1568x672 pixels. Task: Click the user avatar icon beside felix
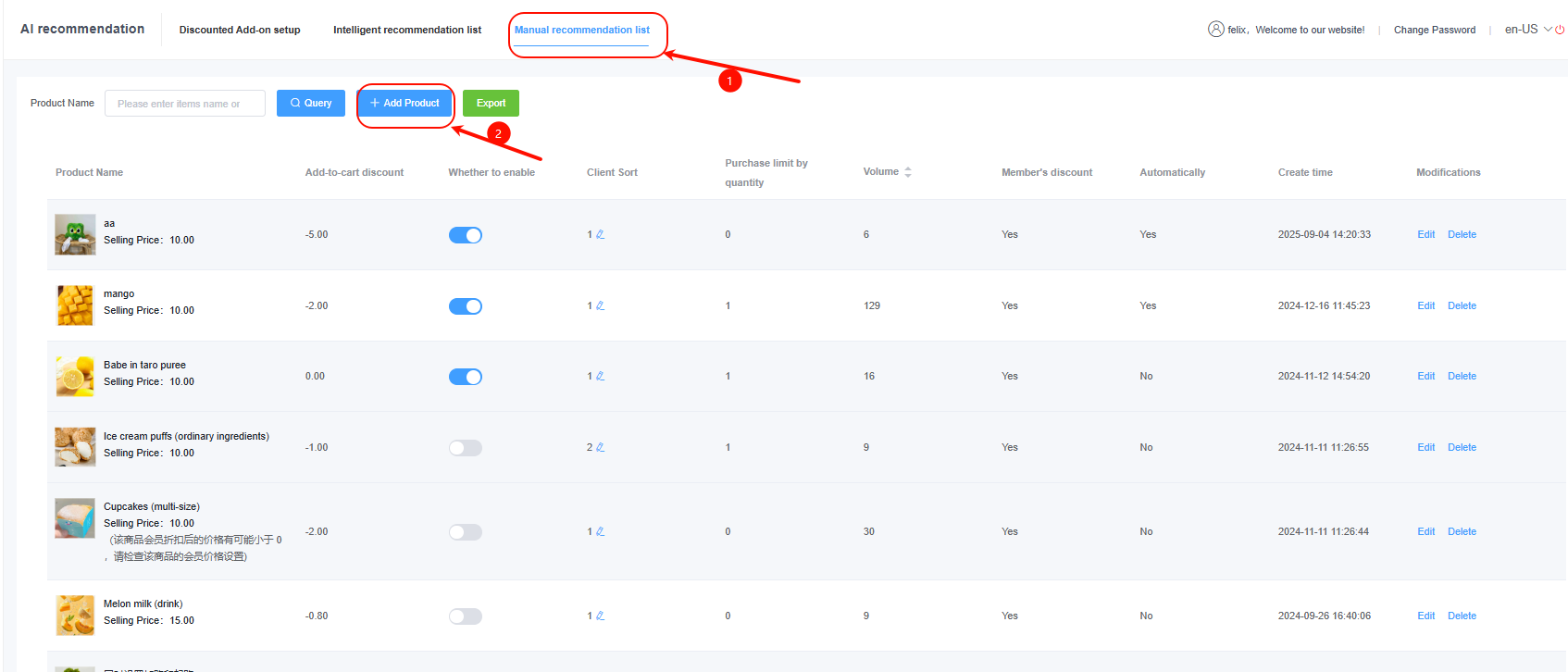(x=1215, y=30)
